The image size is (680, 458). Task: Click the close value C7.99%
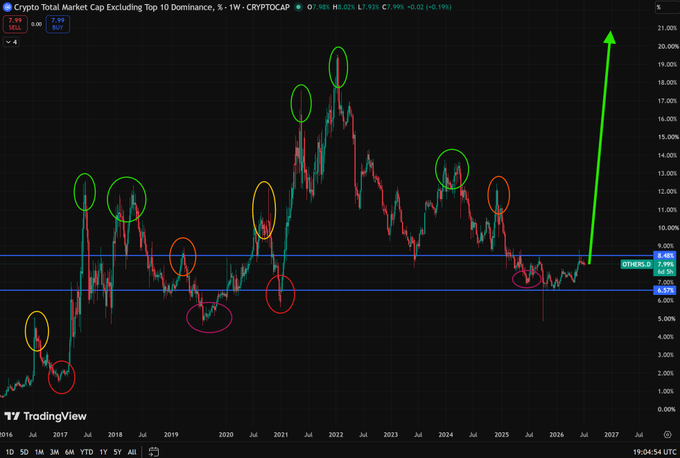pos(393,7)
